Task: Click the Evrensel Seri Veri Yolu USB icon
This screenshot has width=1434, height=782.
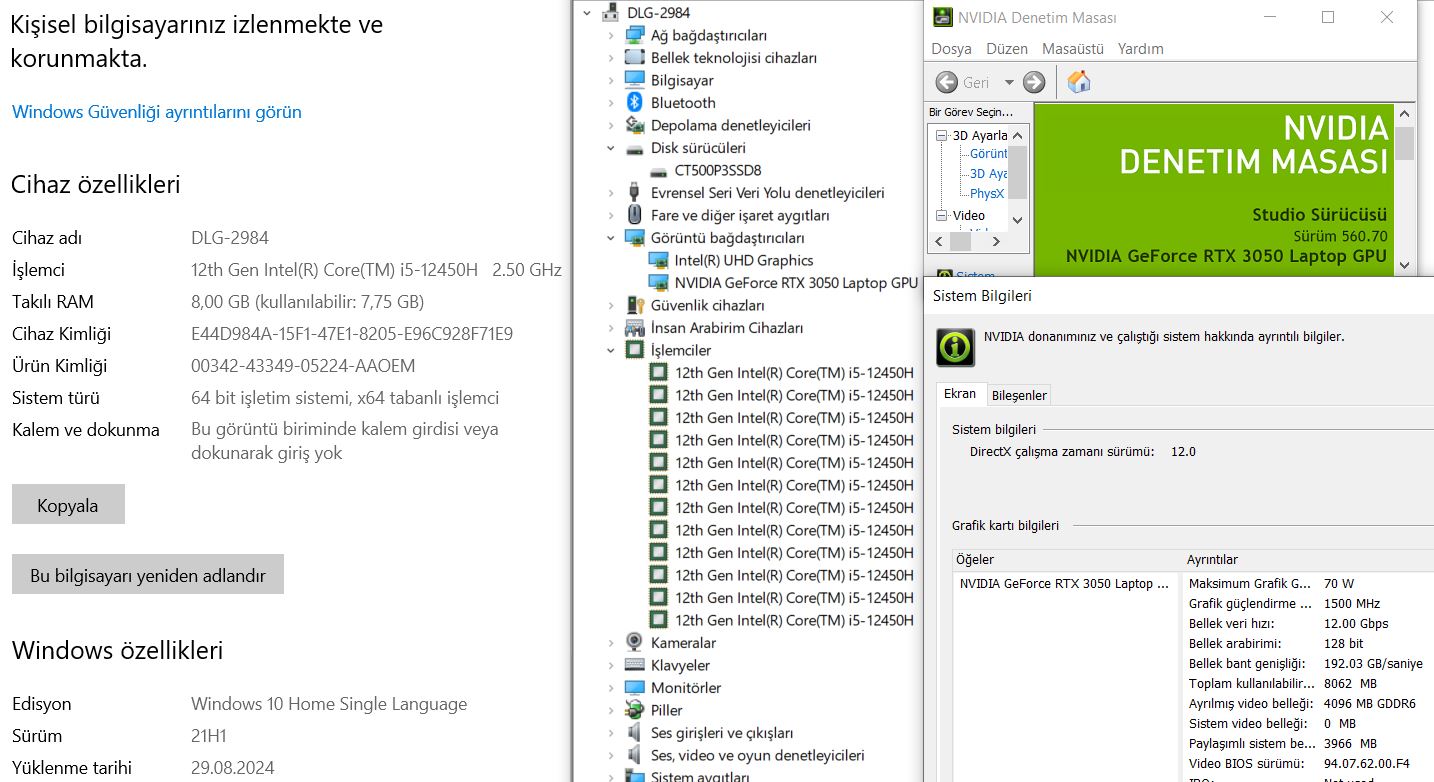Action: pyautogui.click(x=634, y=192)
